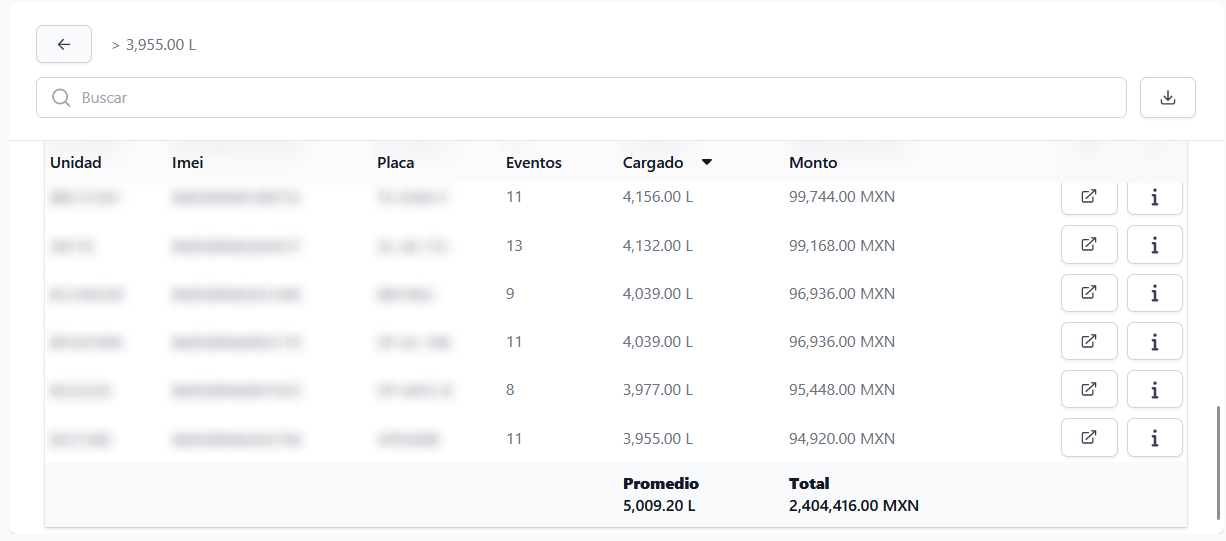Screen dimensions: 1226x541
Task: Show info for the 99,168.00 MXN row
Action: [1154, 245]
